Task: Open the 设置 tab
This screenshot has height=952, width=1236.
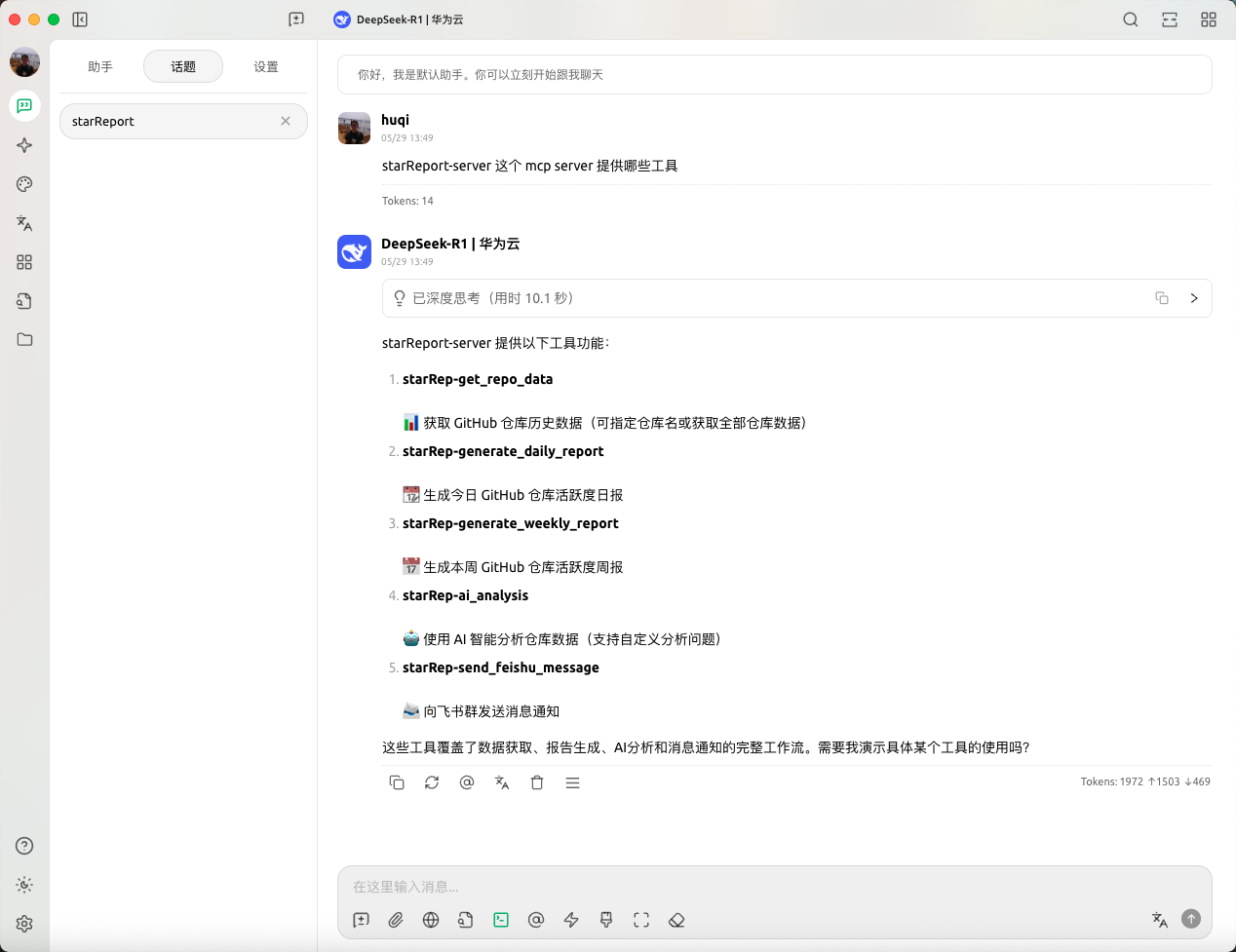Action: pos(265,66)
